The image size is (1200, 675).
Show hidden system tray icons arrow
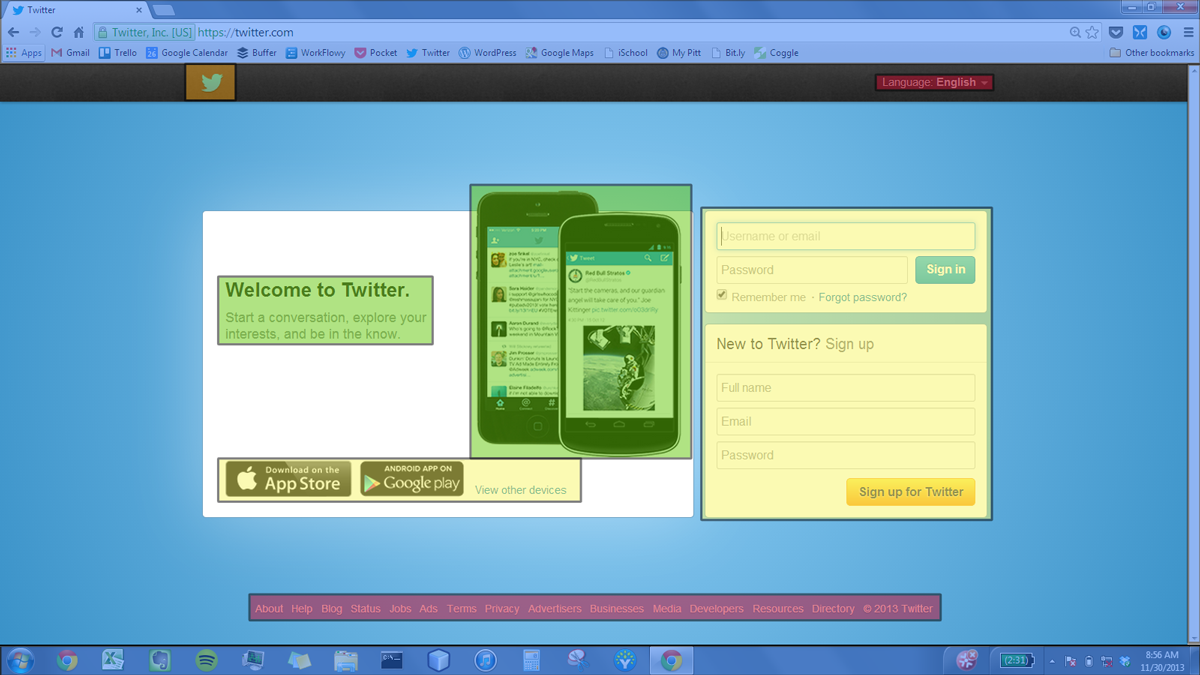[x=1052, y=660]
